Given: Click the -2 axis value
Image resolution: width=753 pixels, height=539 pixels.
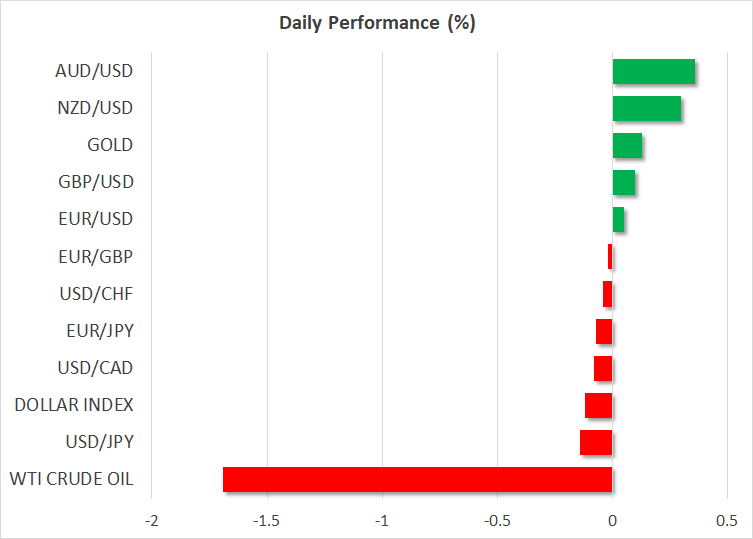Looking at the screenshot, I should pyautogui.click(x=152, y=521).
